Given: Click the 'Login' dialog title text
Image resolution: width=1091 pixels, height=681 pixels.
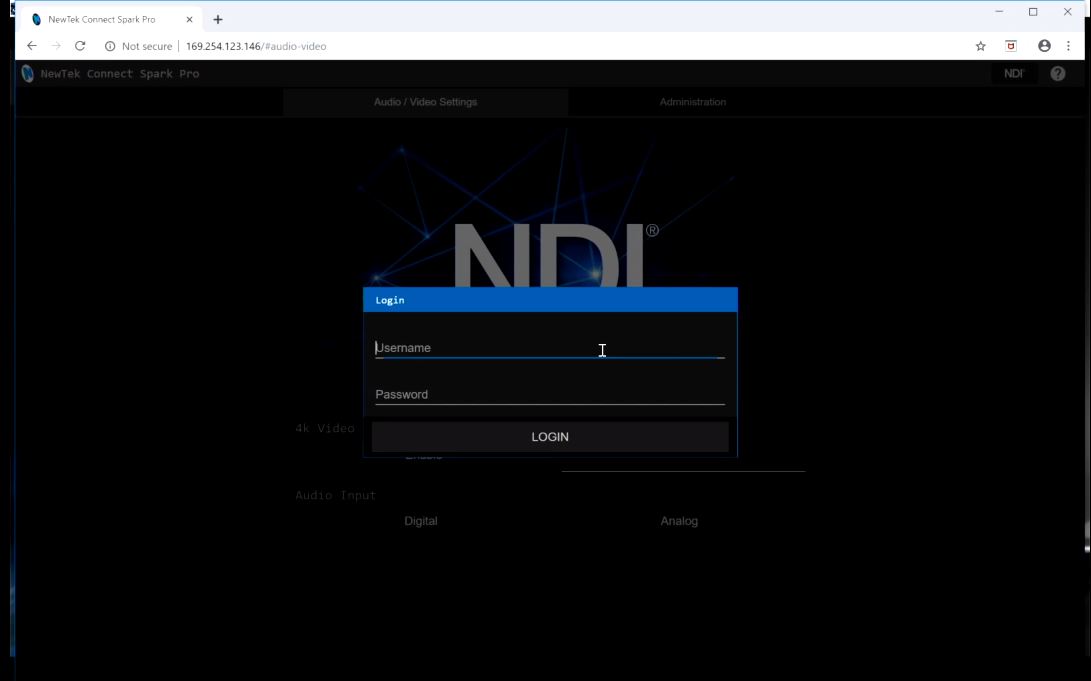Looking at the screenshot, I should 390,301.
